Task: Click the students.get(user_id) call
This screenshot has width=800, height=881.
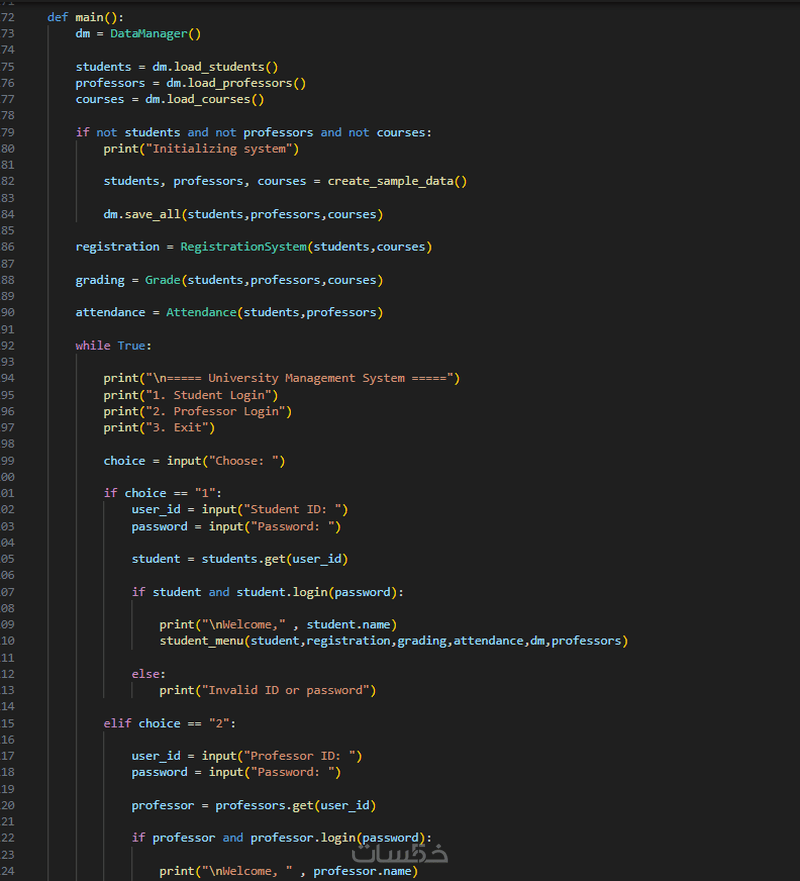Action: tap(275, 559)
